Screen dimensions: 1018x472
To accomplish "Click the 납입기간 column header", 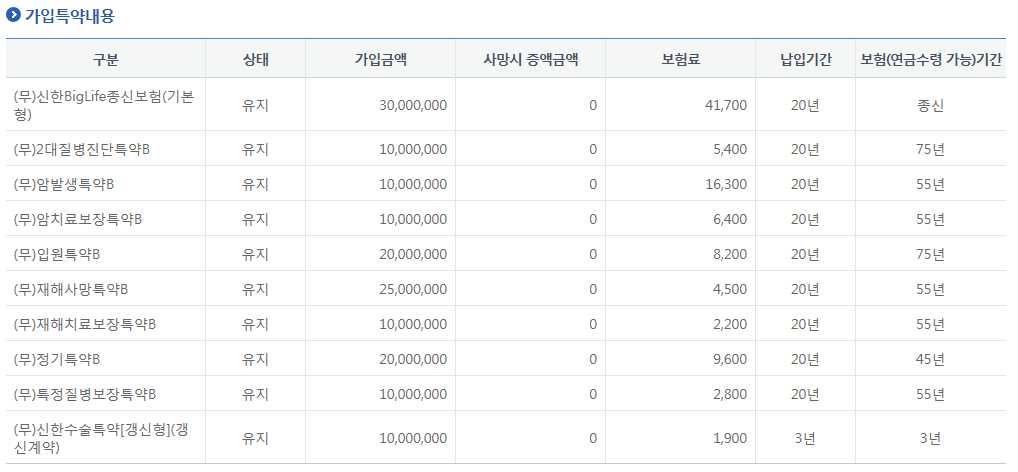I will [x=805, y=59].
